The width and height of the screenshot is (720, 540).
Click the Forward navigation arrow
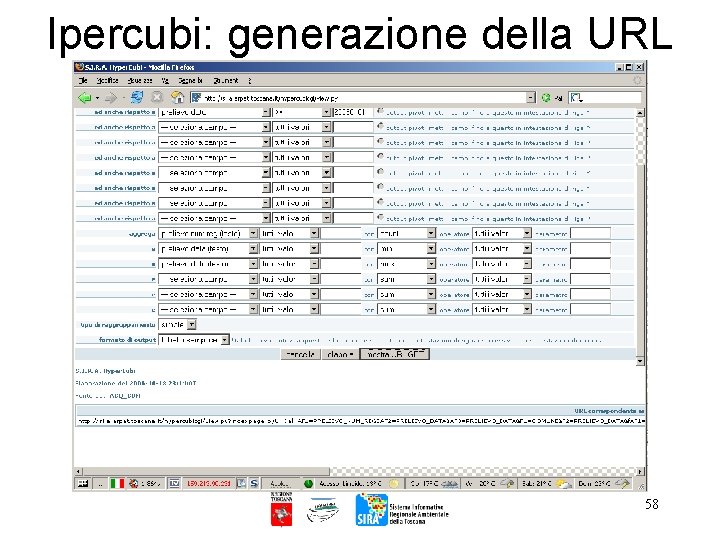[111, 97]
